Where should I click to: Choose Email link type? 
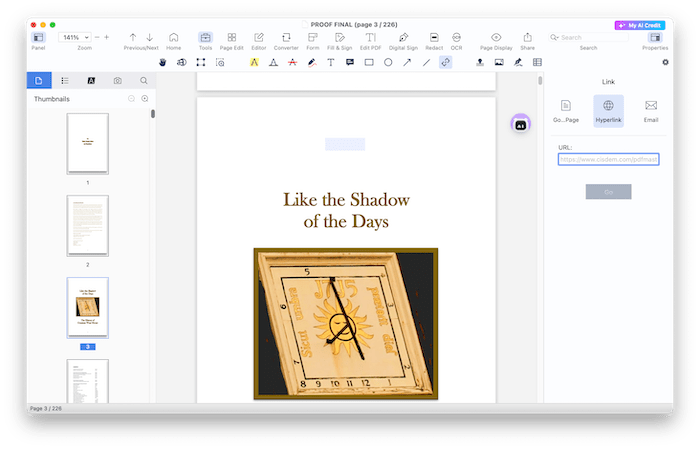pos(651,111)
